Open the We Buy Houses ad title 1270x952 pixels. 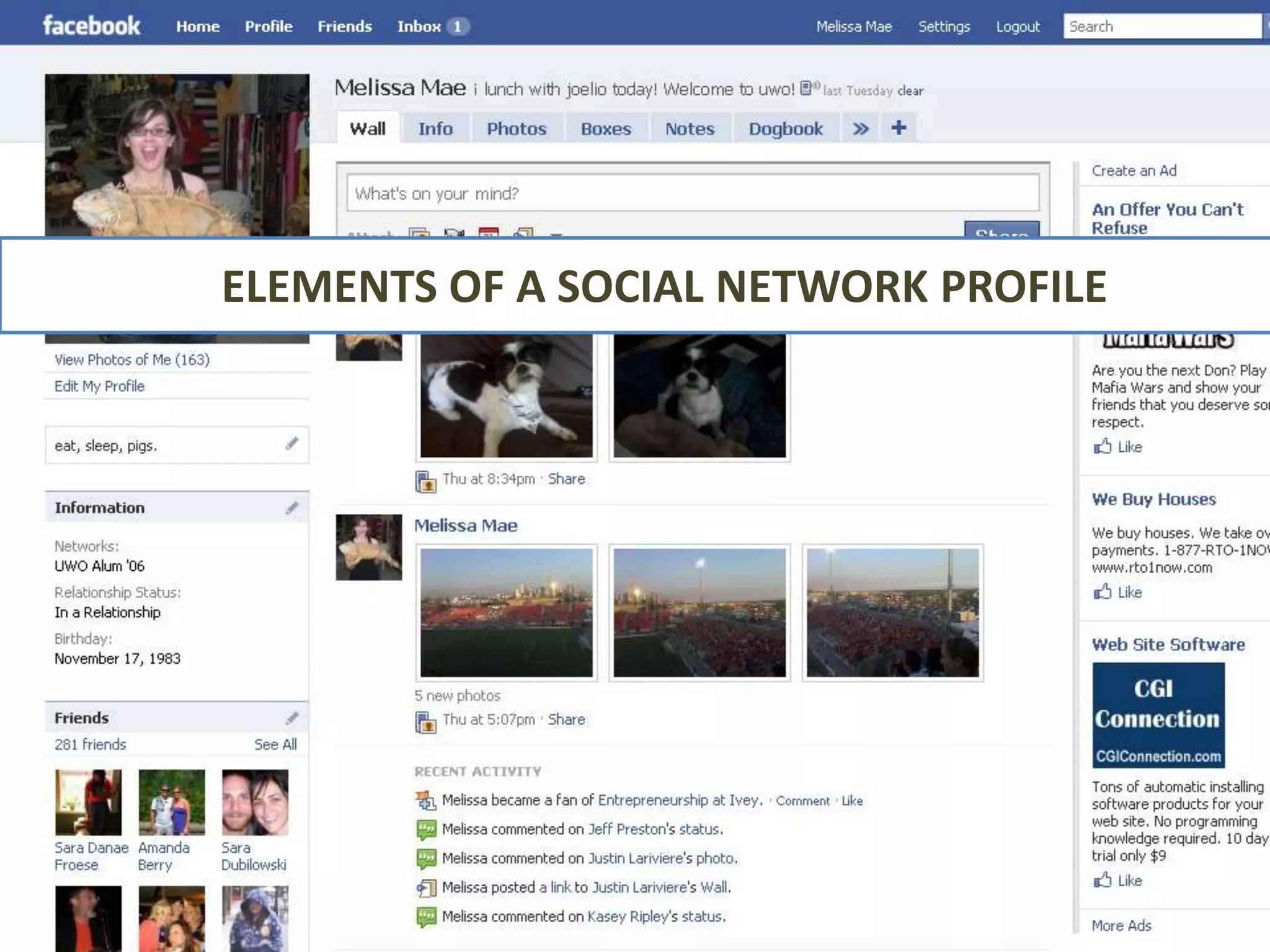click(x=1153, y=499)
